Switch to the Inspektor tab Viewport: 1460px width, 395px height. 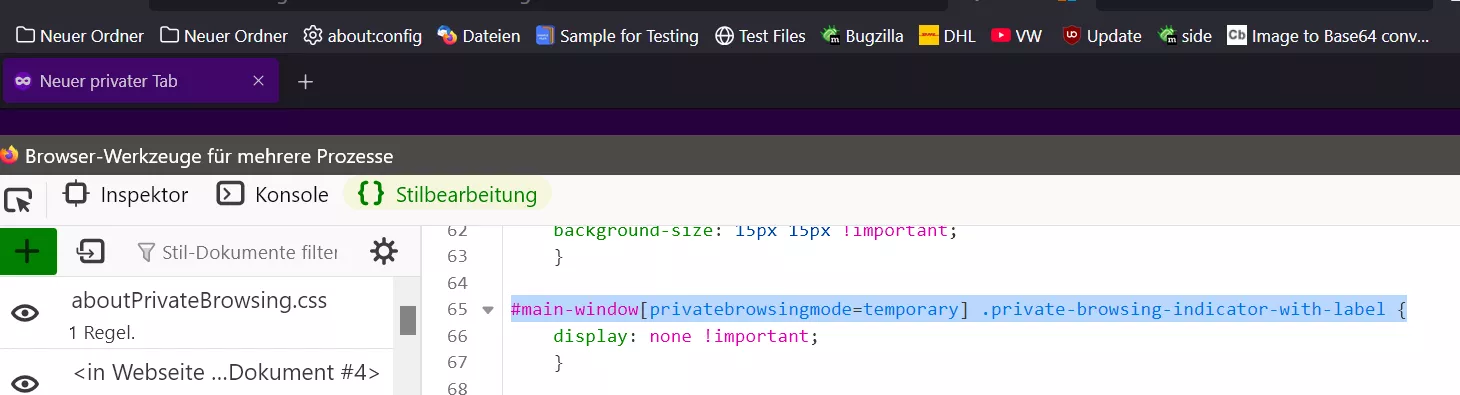[126, 195]
